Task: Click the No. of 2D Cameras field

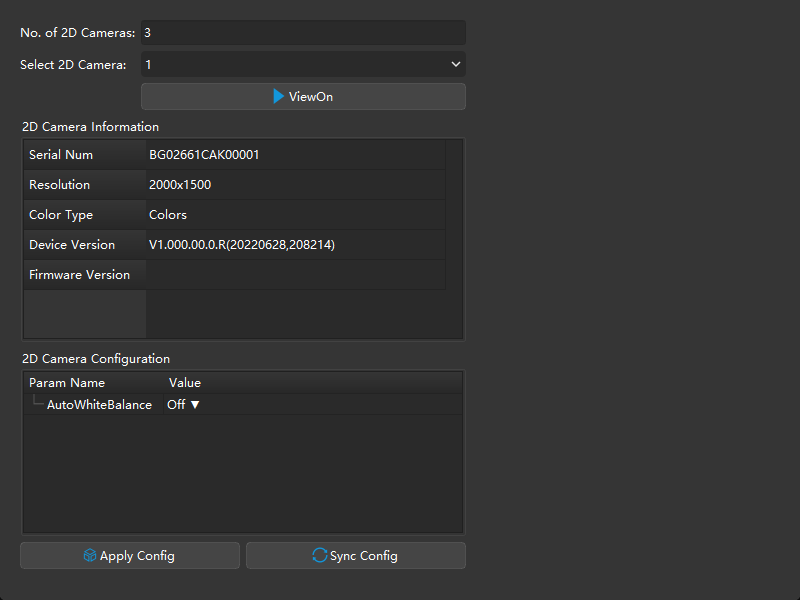Action: tap(303, 33)
